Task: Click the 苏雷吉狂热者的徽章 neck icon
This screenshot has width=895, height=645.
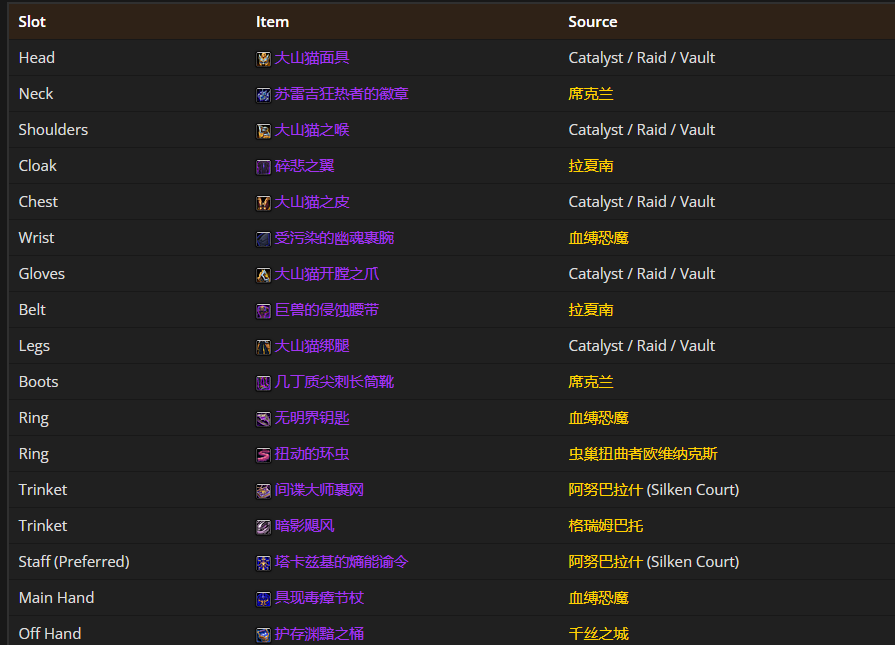Action: (x=264, y=95)
